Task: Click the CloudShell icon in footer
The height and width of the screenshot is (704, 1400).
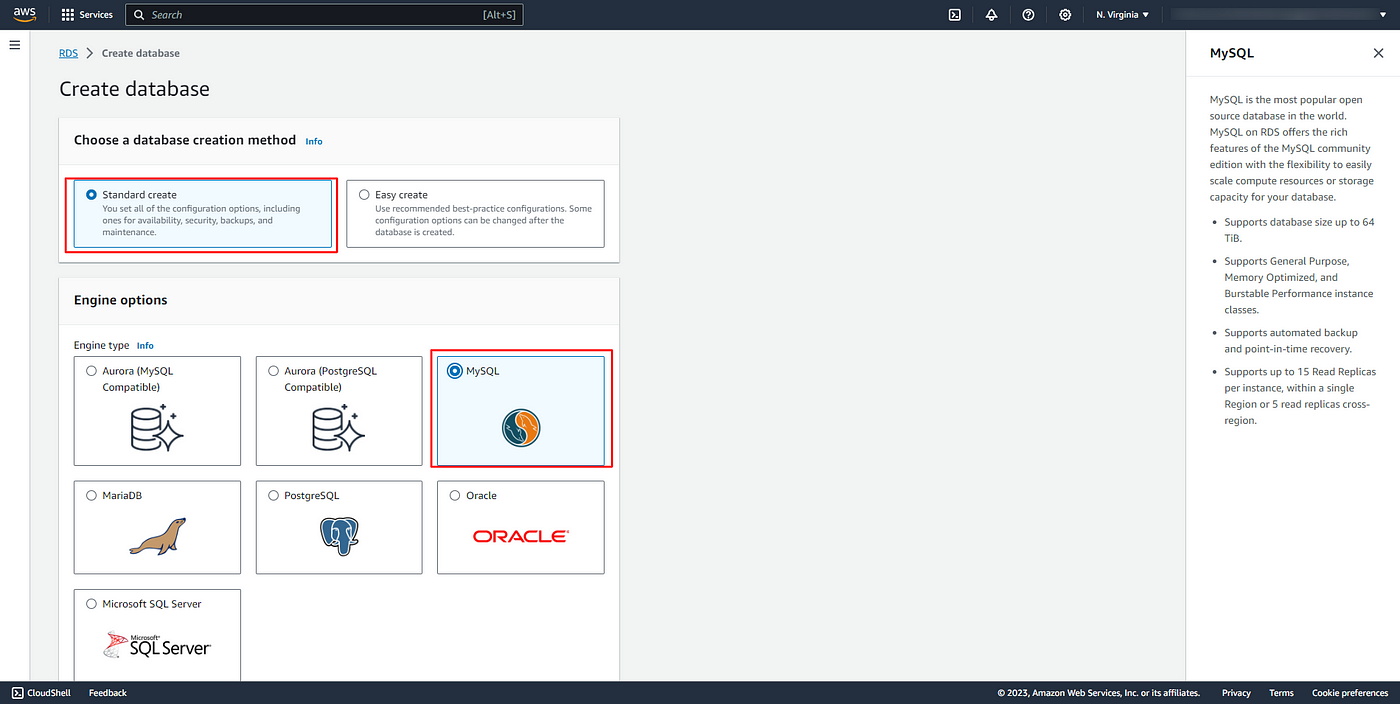Action: click(17, 692)
